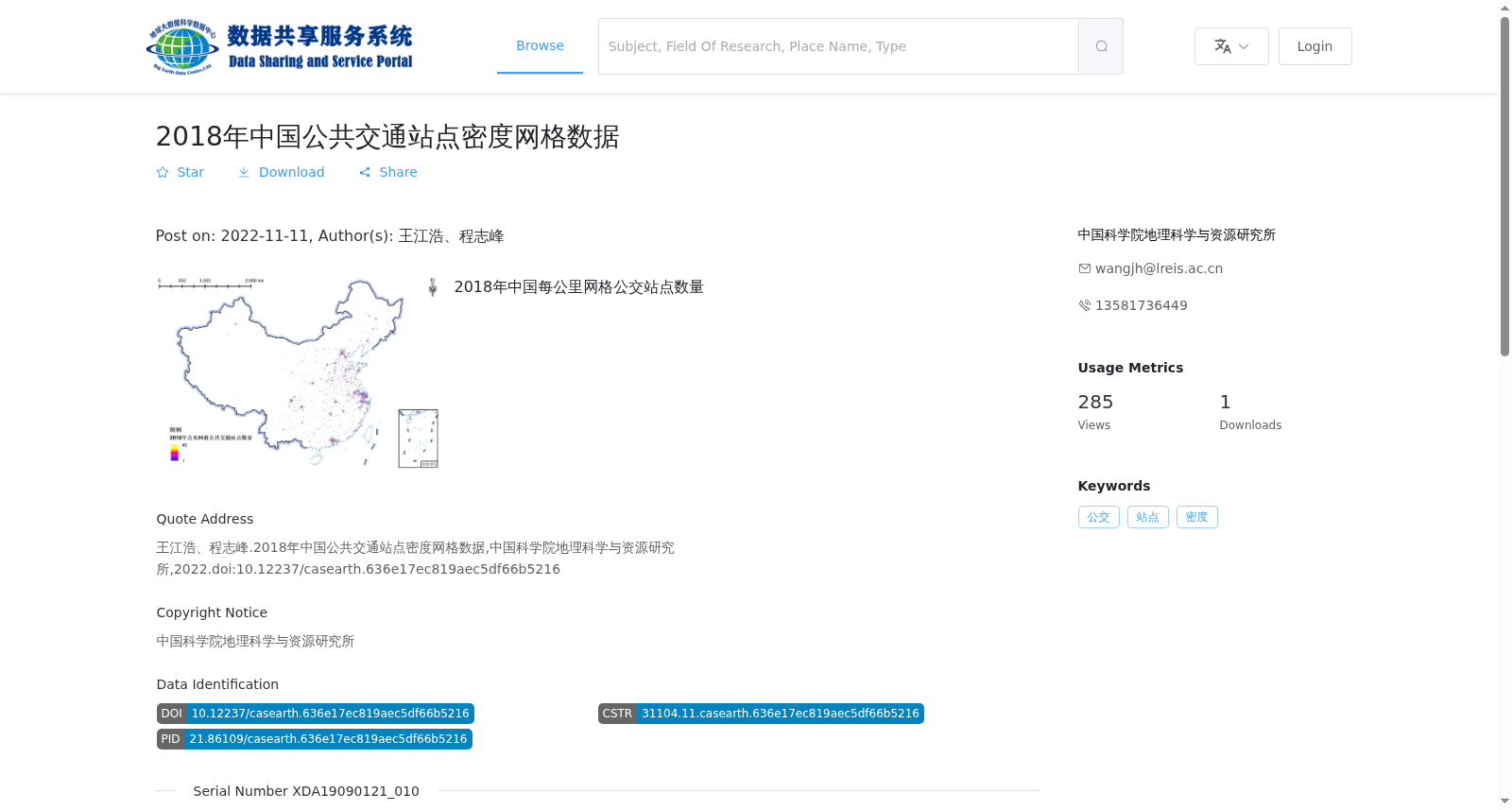Open the language switcher dropdown
This screenshot has width=1512, height=810.
click(1231, 46)
